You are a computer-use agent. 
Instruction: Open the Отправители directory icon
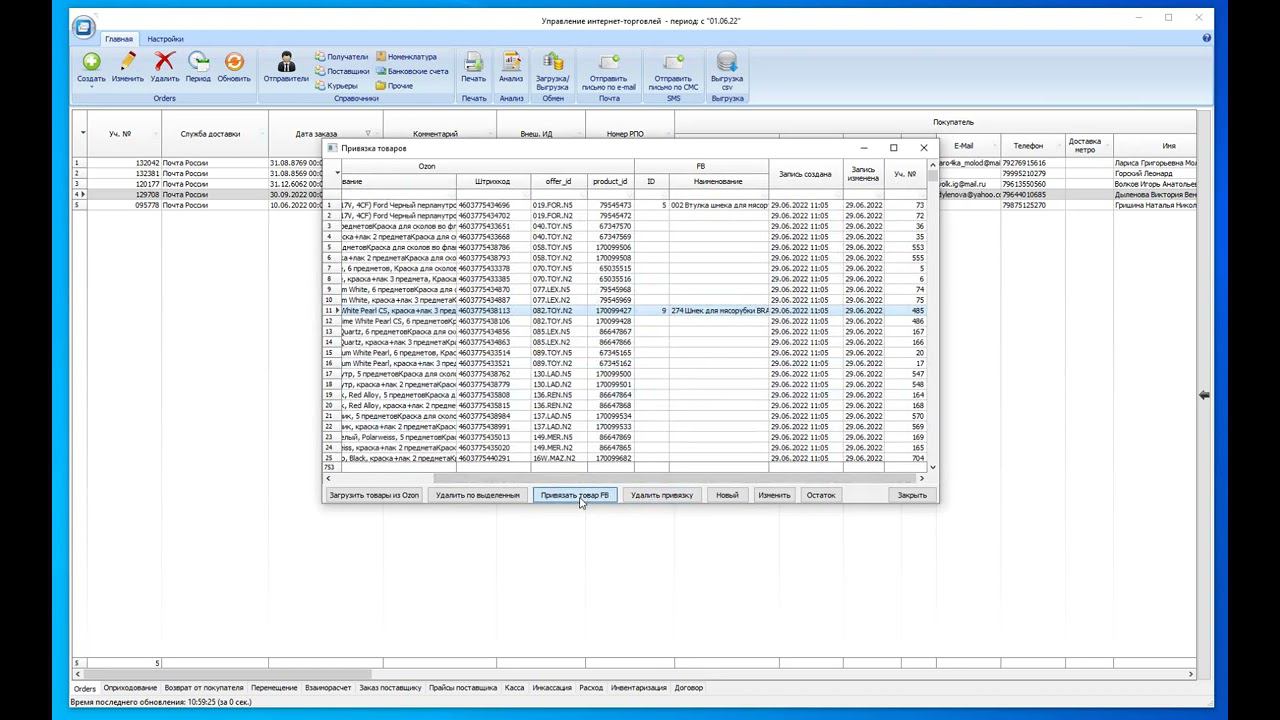[286, 67]
